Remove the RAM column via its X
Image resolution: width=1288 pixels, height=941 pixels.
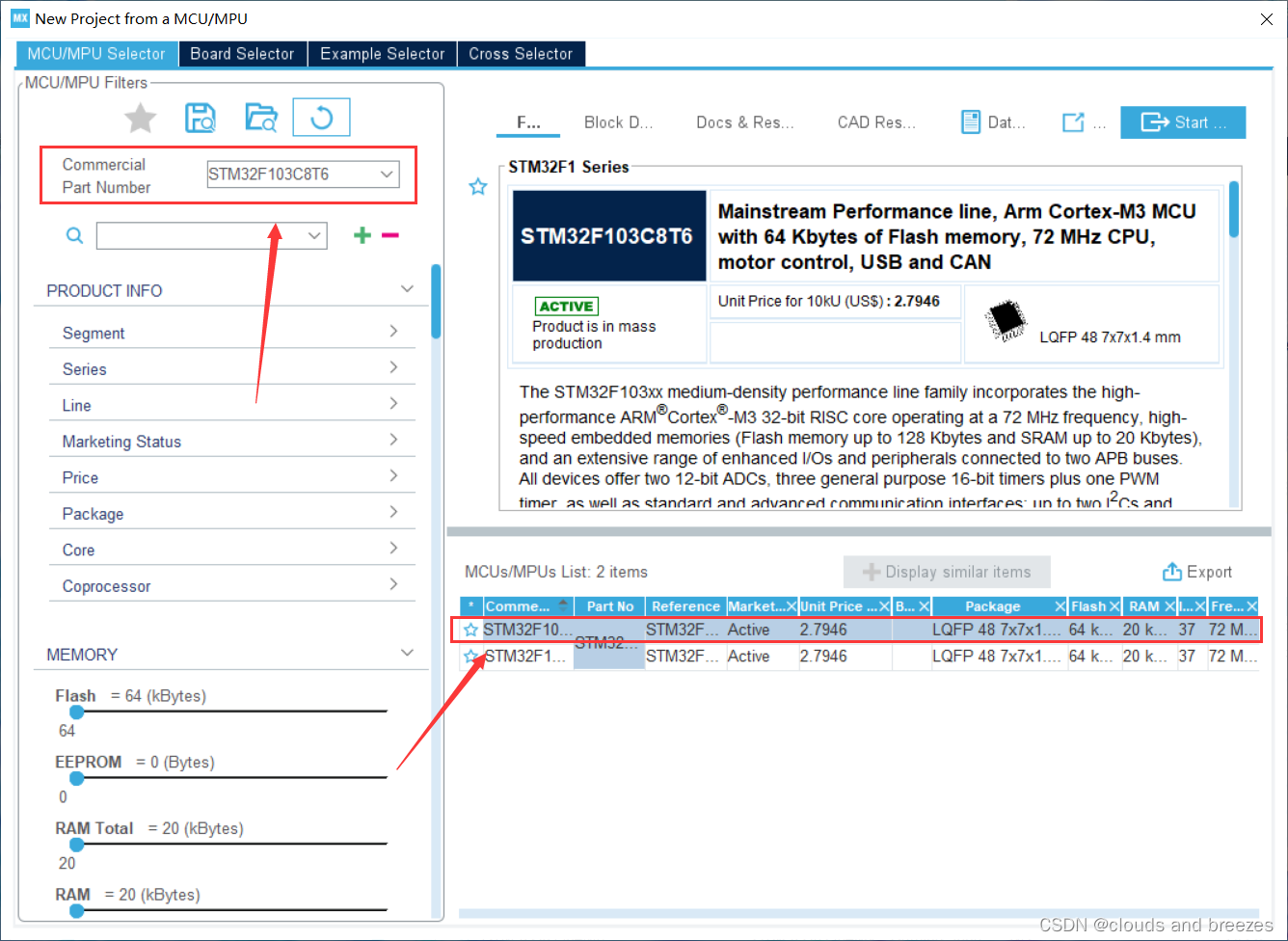1169,606
